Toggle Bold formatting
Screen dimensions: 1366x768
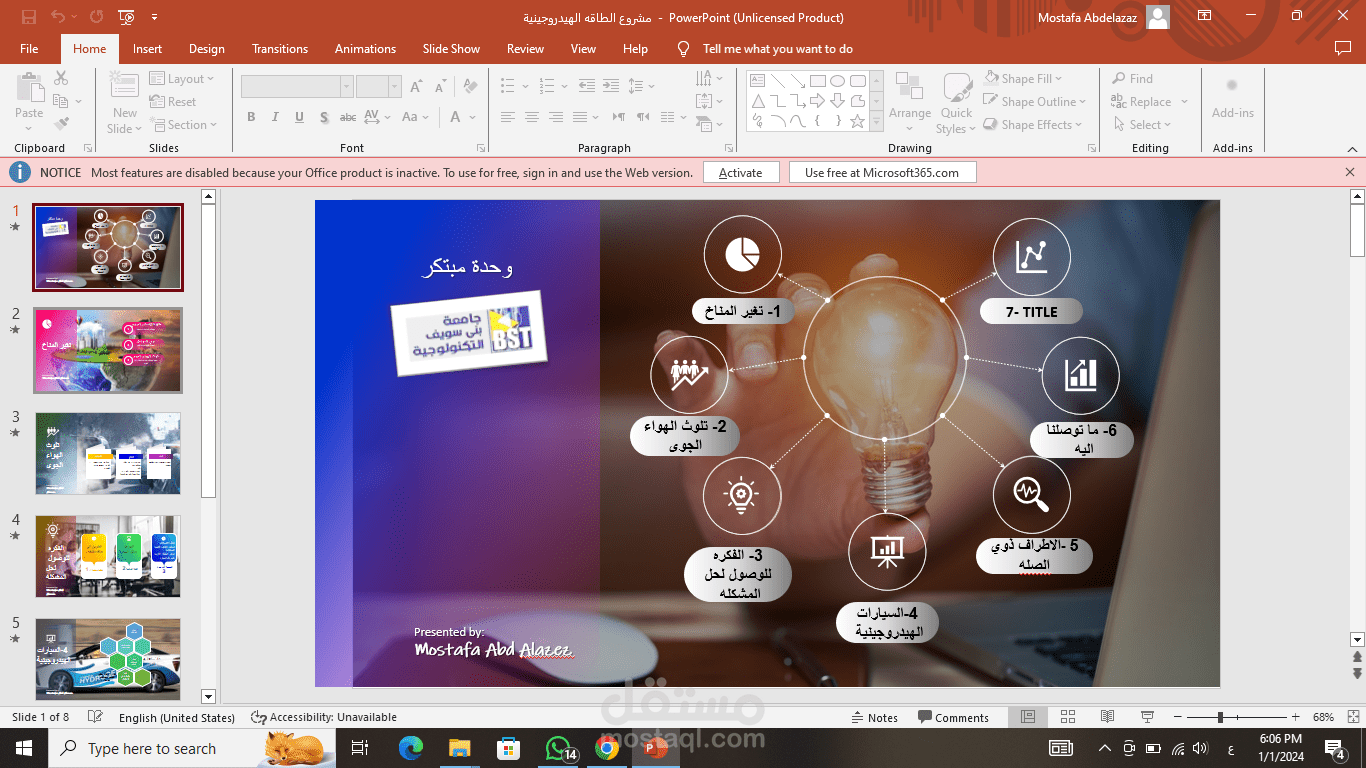click(250, 117)
